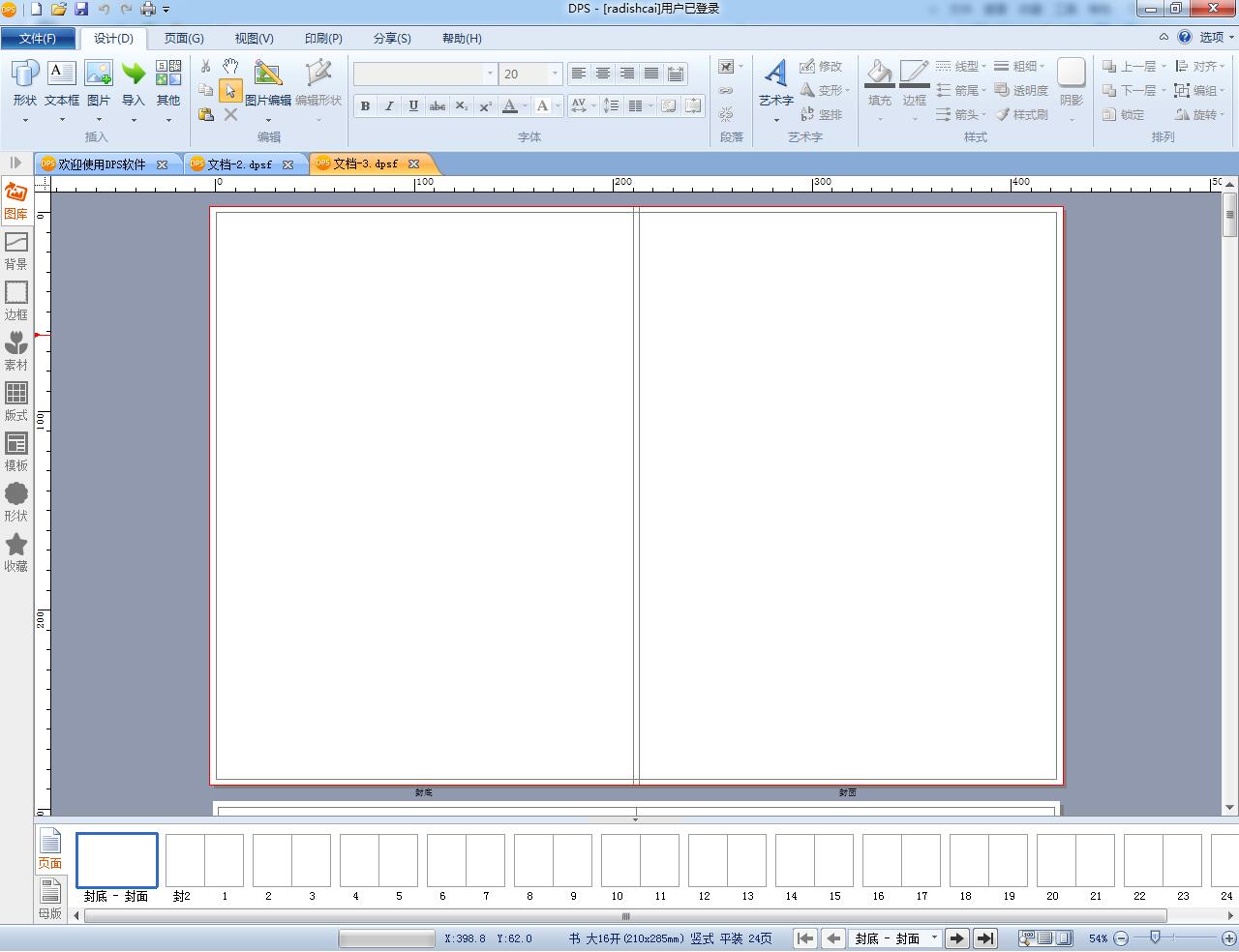Image resolution: width=1239 pixels, height=952 pixels.
Task: Open 收藏 favorites panel in sidebar
Action: (16, 552)
